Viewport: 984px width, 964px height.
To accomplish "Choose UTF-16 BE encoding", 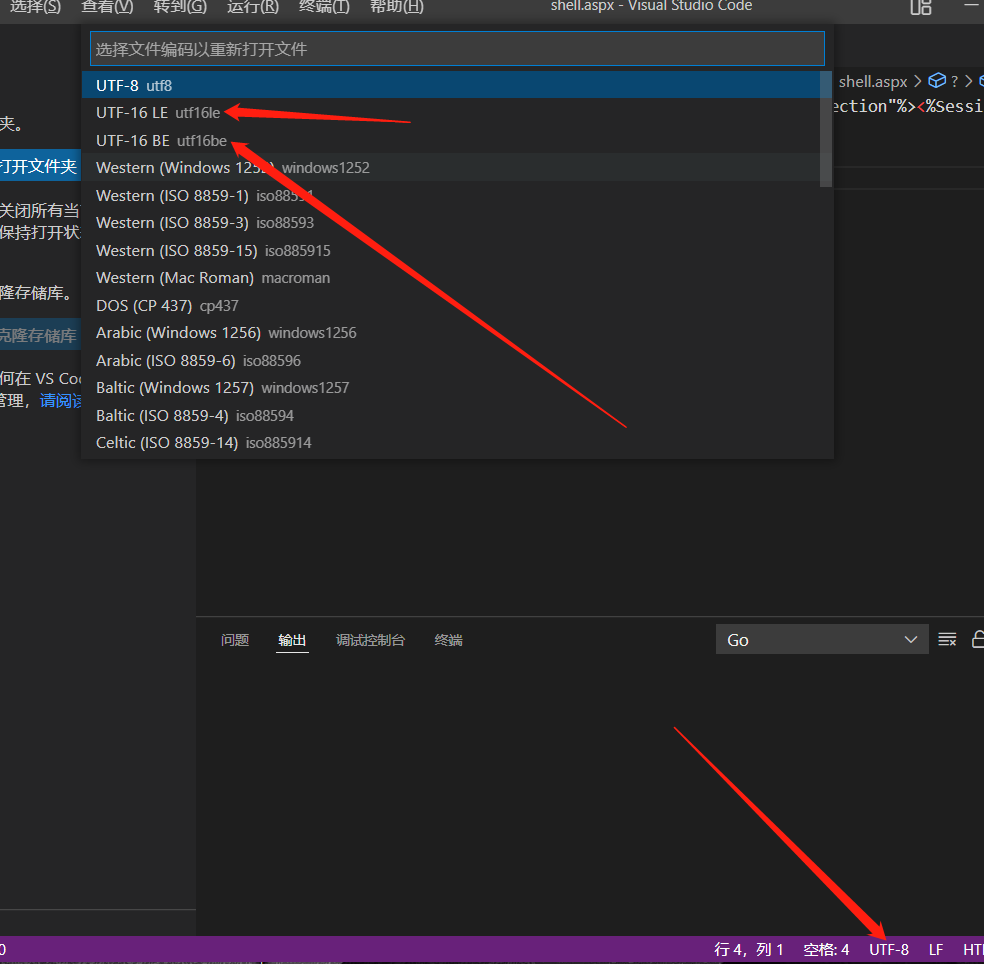I will (451, 140).
